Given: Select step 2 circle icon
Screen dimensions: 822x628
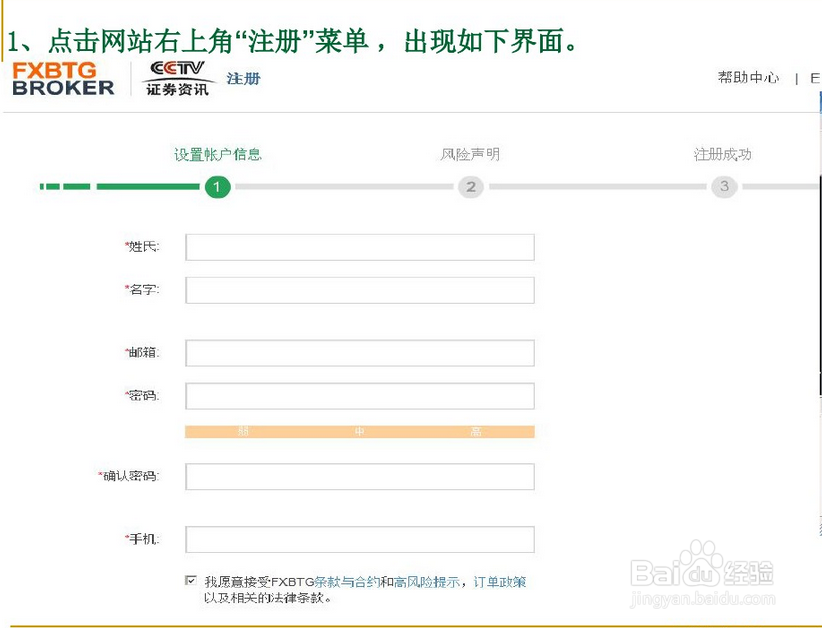Looking at the screenshot, I should pyautogui.click(x=470, y=187).
